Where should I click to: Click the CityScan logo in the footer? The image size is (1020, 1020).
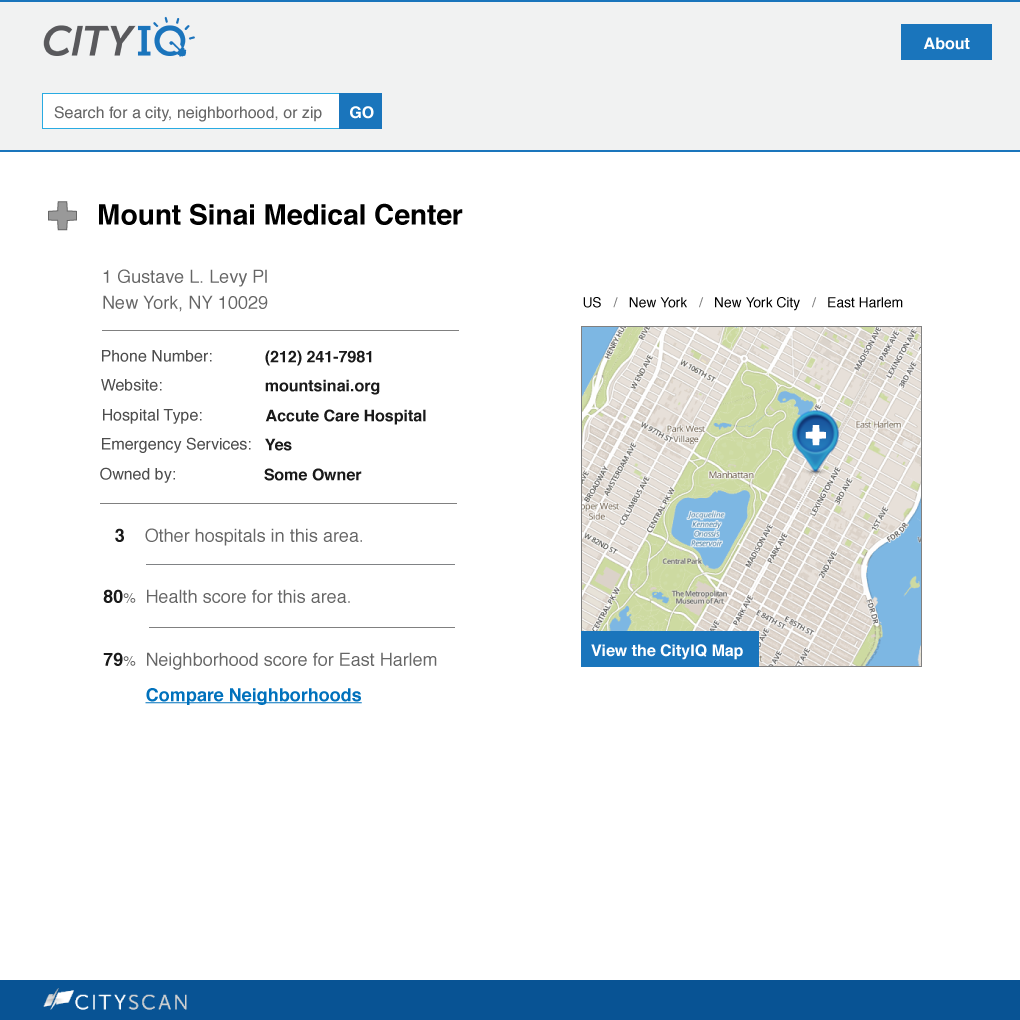(x=116, y=1000)
